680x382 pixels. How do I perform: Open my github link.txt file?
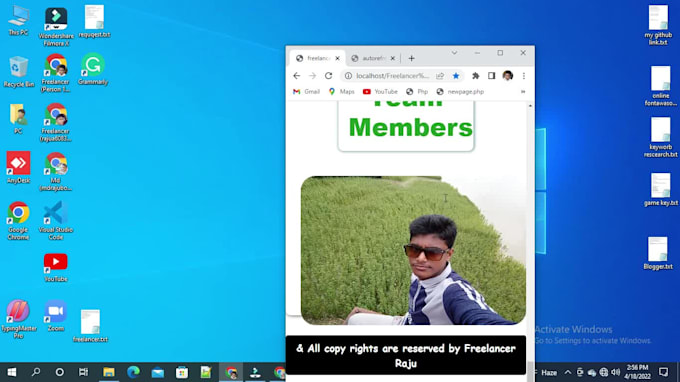tap(658, 25)
